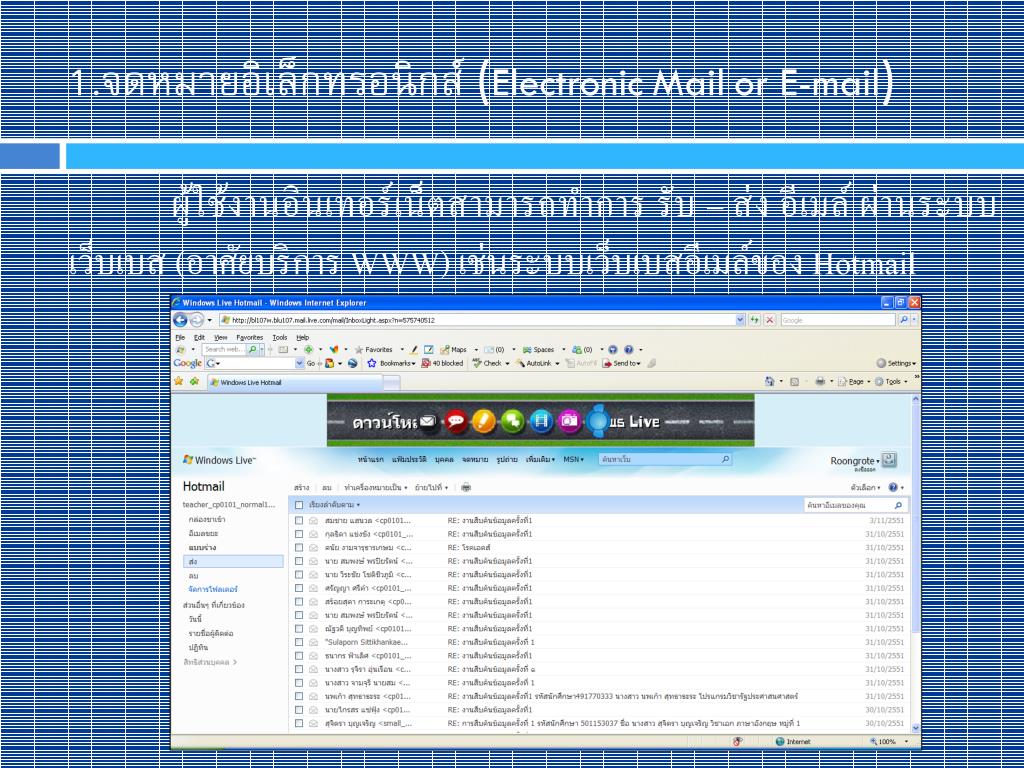Click the message list vertical scrollbar
This screenshot has width=1024, height=768.
(x=916, y=564)
